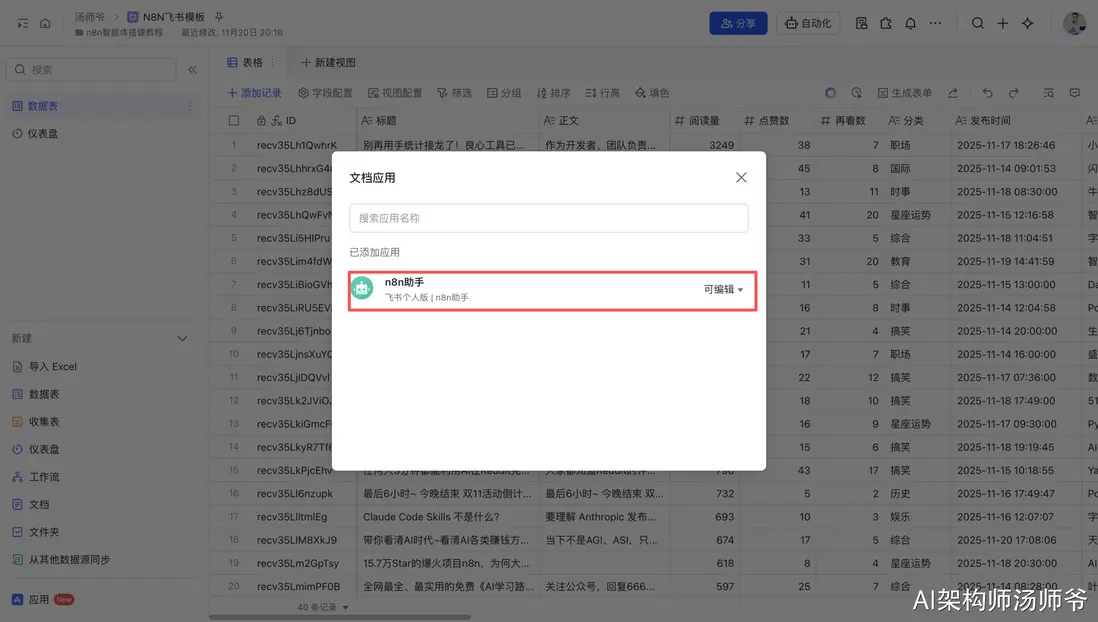Toggle the select-all checkbox in table header
This screenshot has height=622, width=1098.
(x=234, y=120)
